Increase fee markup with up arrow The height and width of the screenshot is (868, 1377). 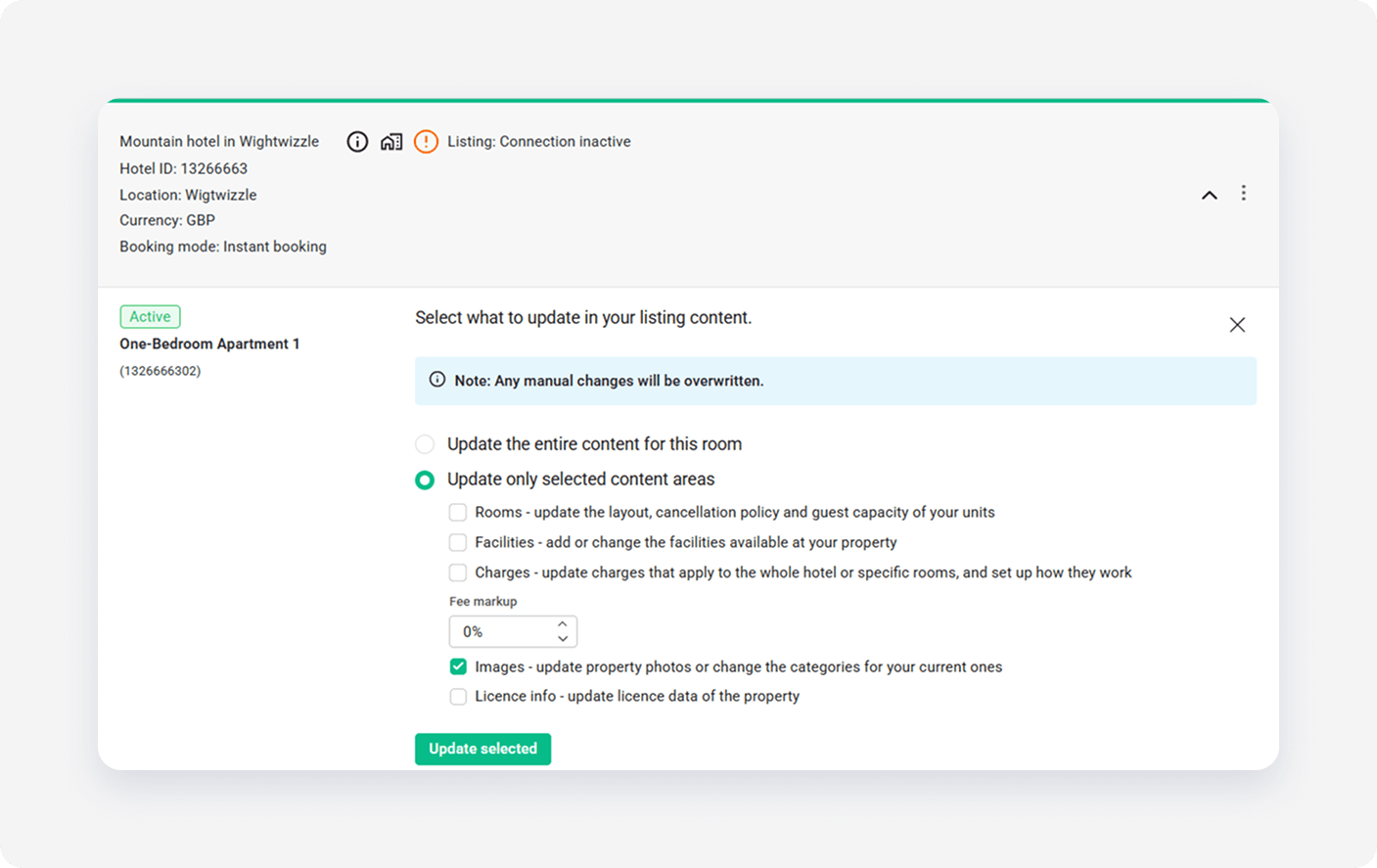[x=563, y=624]
